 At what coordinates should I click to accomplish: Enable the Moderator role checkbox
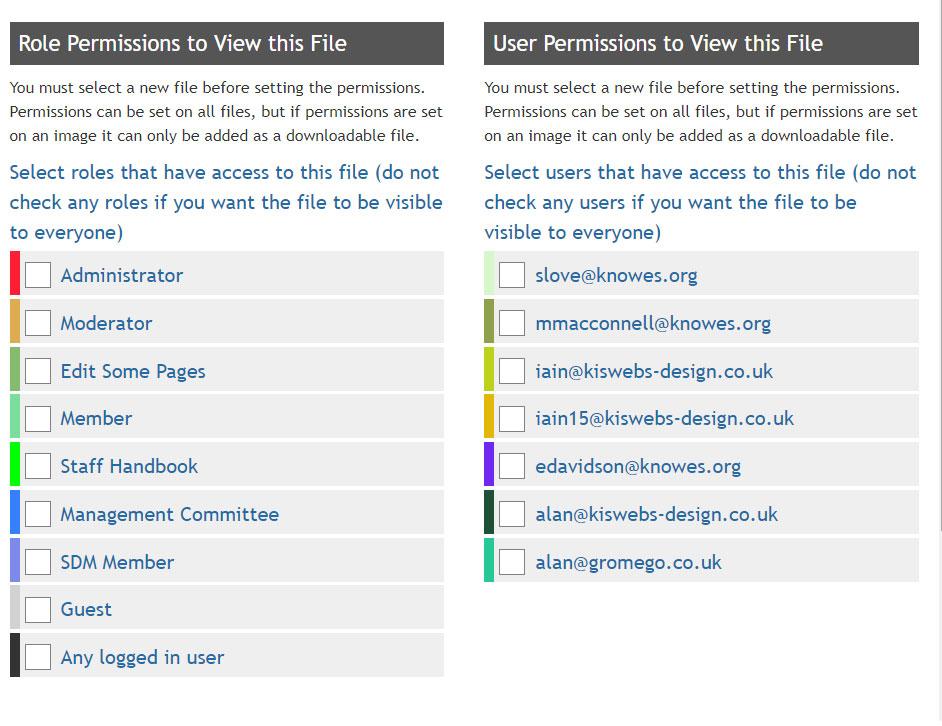tap(38, 323)
